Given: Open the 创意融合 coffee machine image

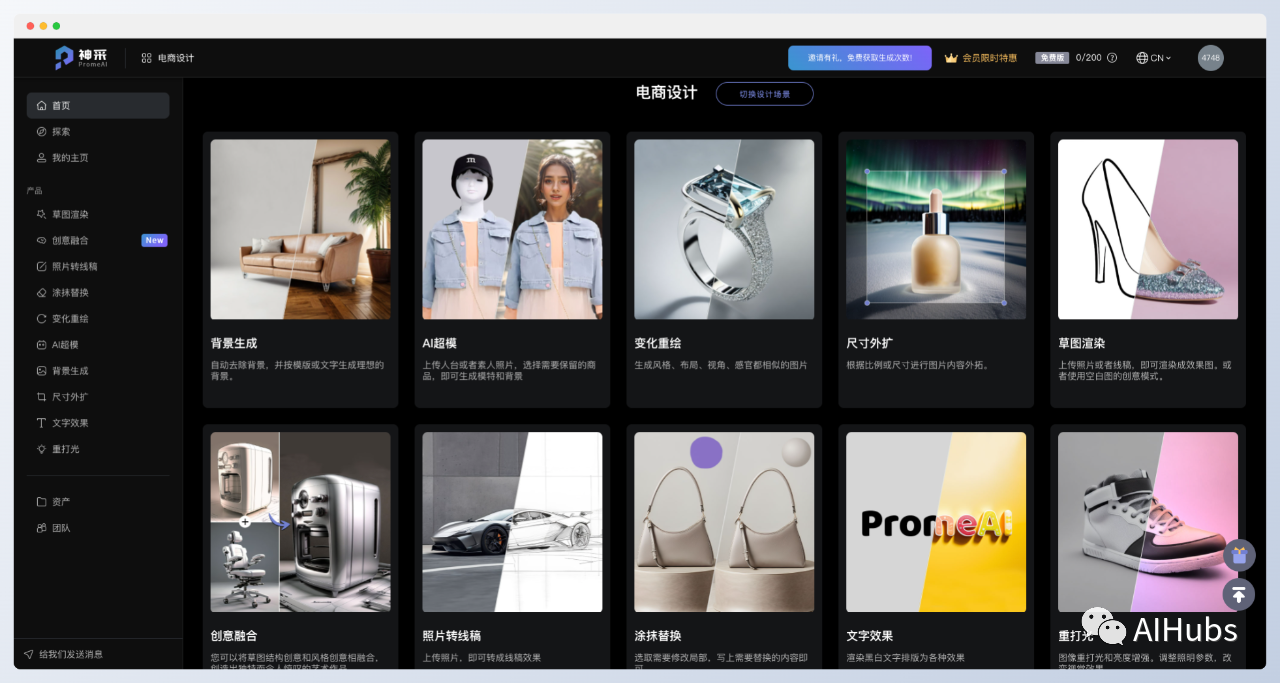Looking at the screenshot, I should click(300, 522).
